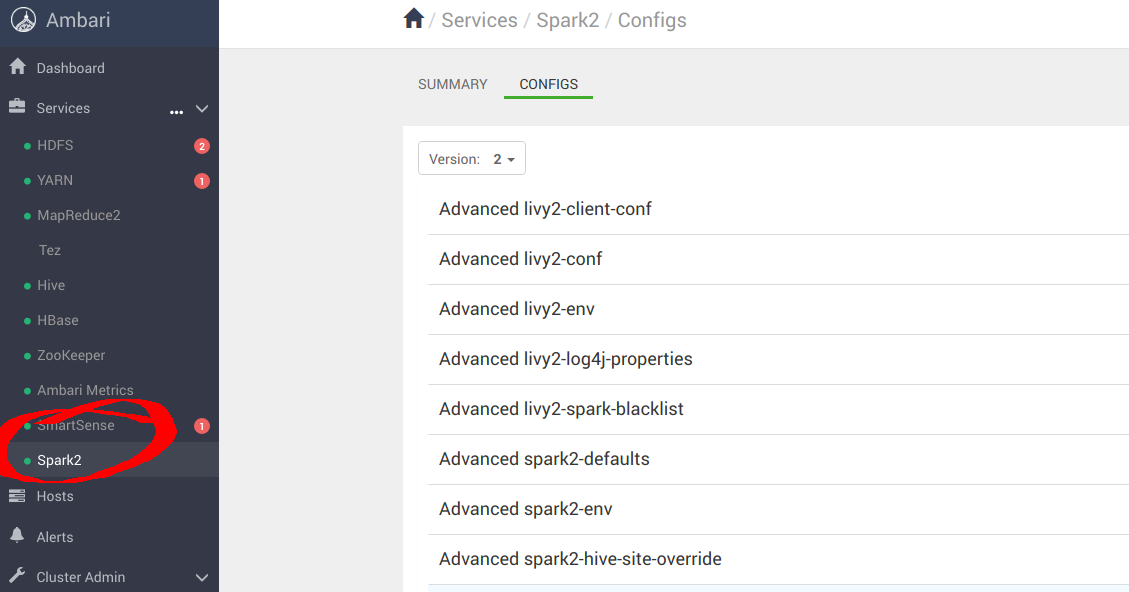Select the CONFIGS tab

click(548, 84)
